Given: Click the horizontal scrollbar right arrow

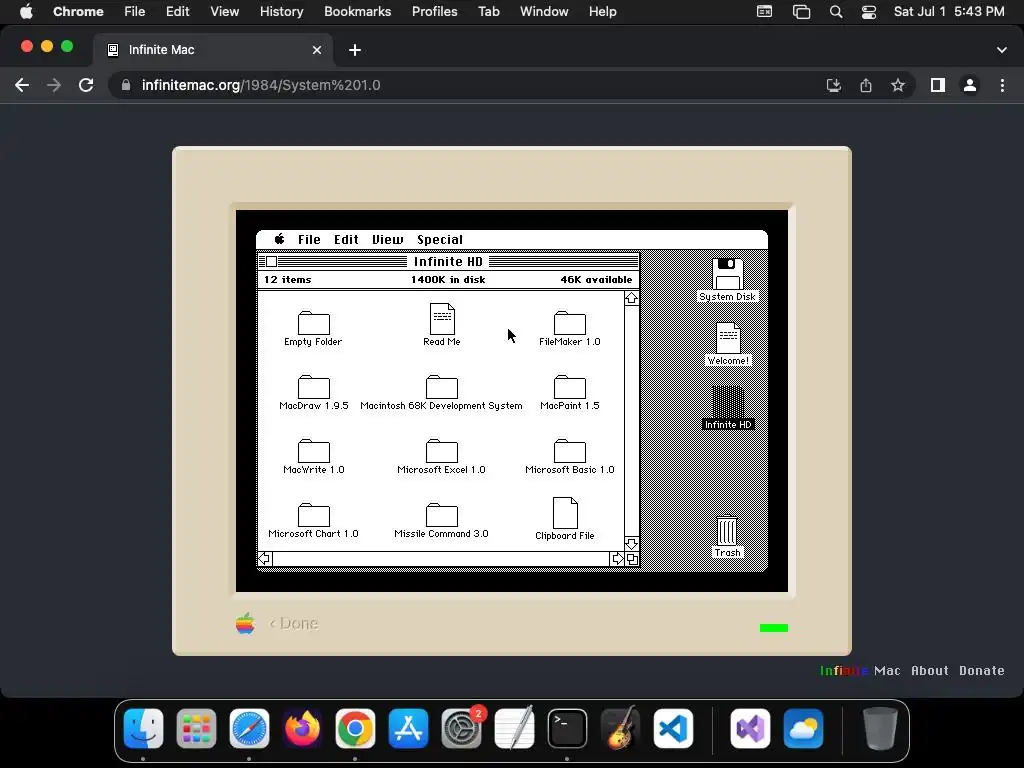Looking at the screenshot, I should (x=617, y=559).
